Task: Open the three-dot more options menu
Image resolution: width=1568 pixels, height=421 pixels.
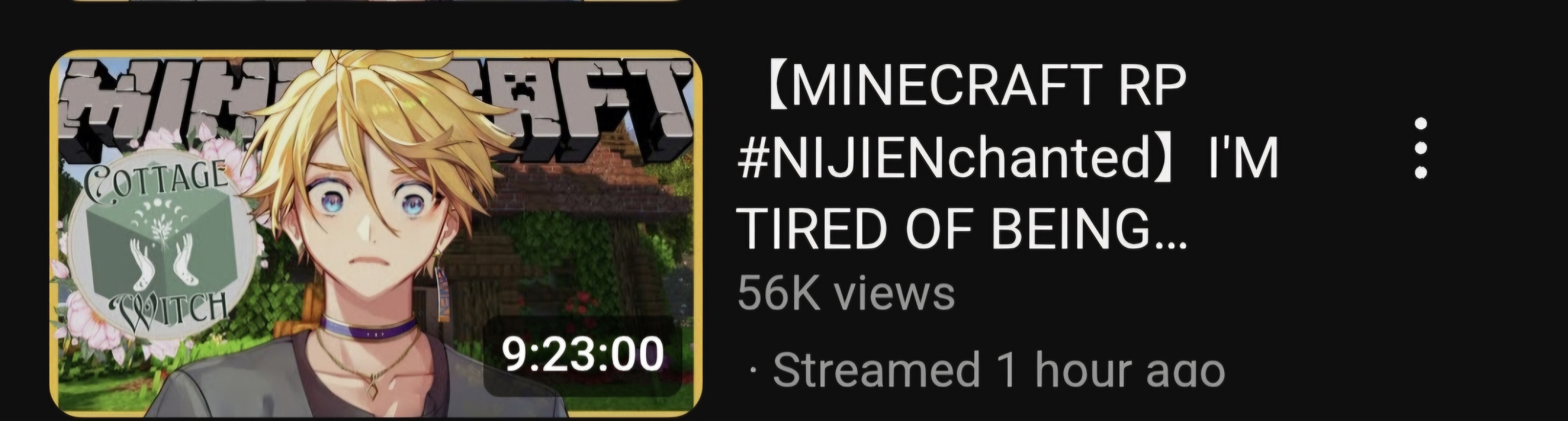Action: coord(1420,149)
